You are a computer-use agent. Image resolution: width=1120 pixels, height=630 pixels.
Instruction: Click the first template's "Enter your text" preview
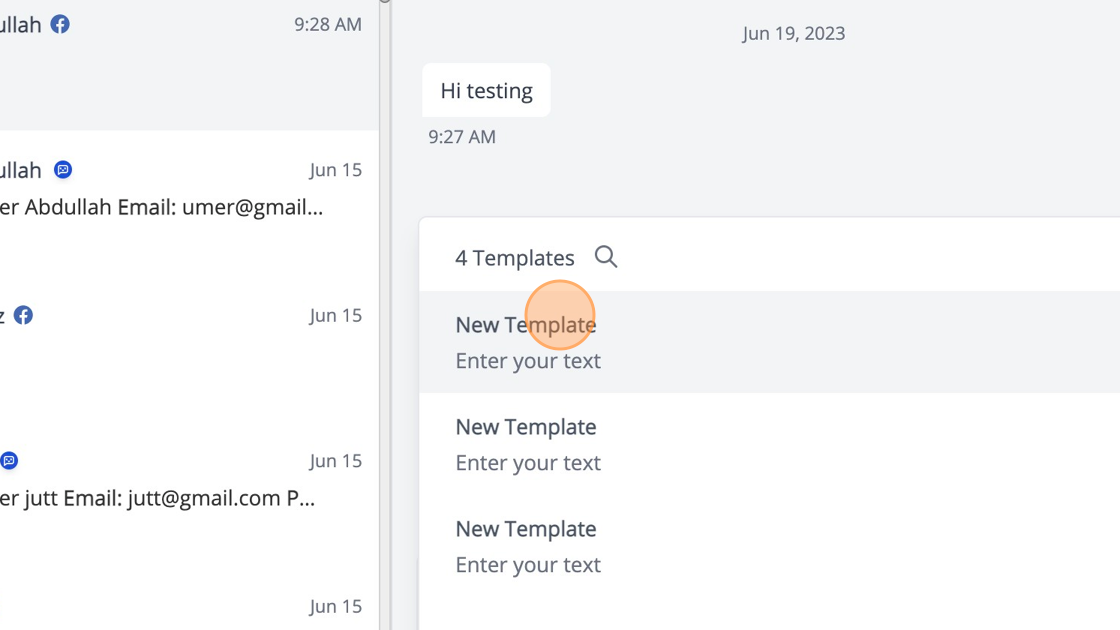click(x=528, y=361)
